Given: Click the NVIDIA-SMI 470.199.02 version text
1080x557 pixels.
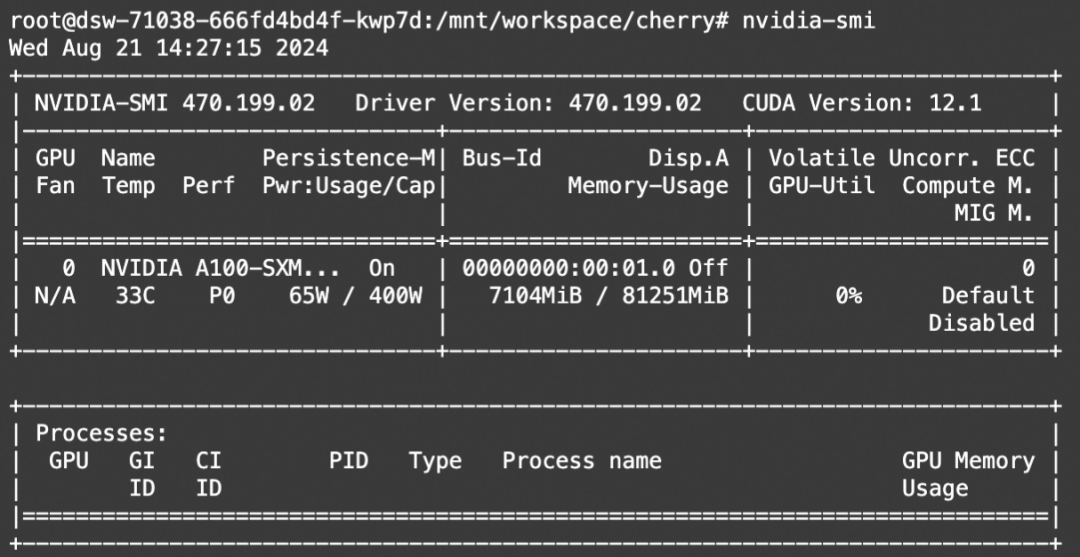Looking at the screenshot, I should coord(175,103).
